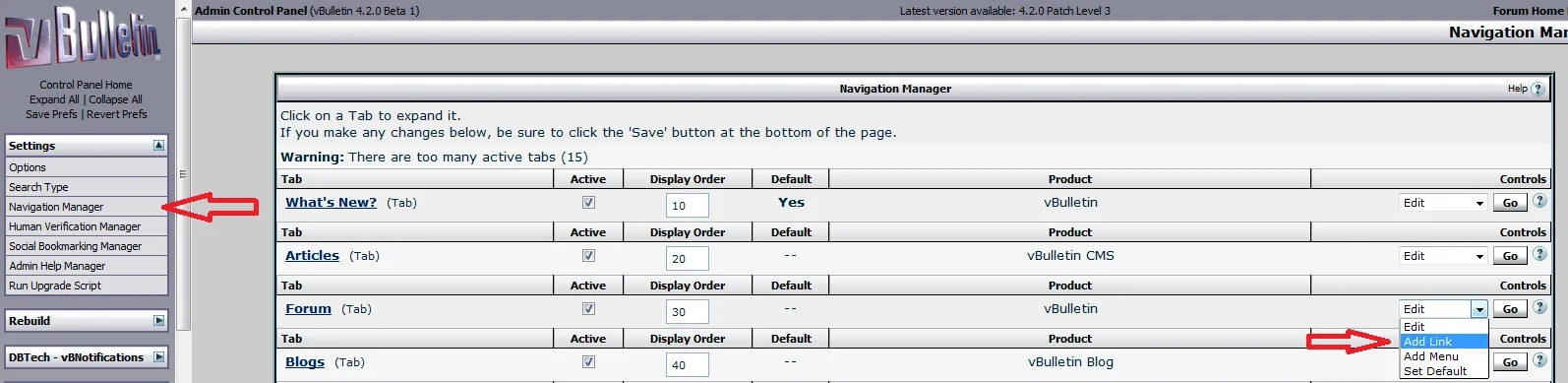This screenshot has width=1568, height=383.
Task: Edit display order field showing 40
Action: click(x=687, y=364)
